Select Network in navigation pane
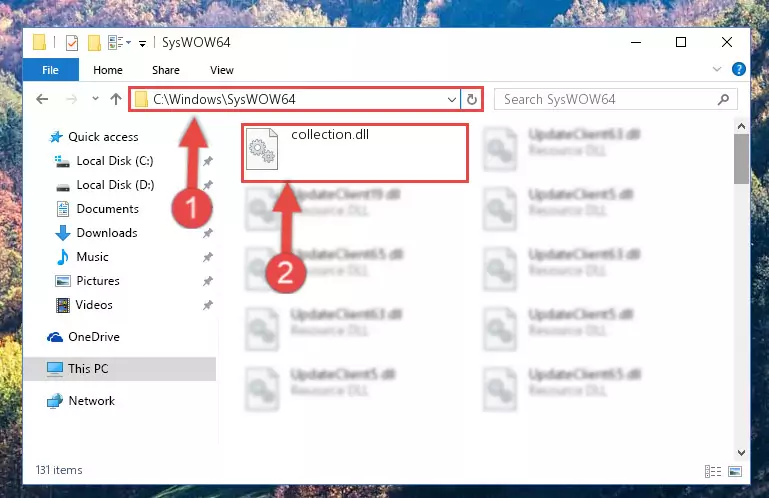 [x=92, y=401]
